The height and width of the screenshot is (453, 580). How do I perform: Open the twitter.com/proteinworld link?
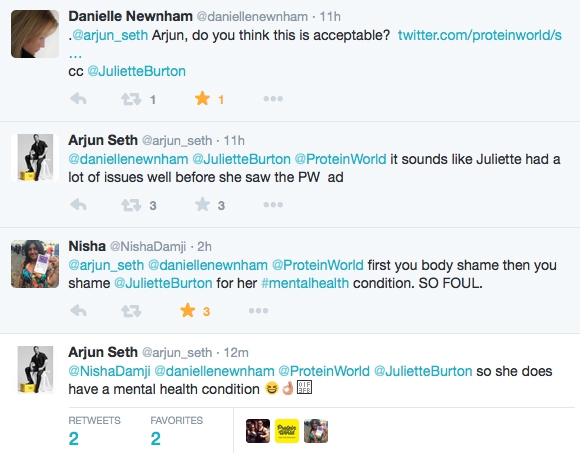[x=480, y=36]
